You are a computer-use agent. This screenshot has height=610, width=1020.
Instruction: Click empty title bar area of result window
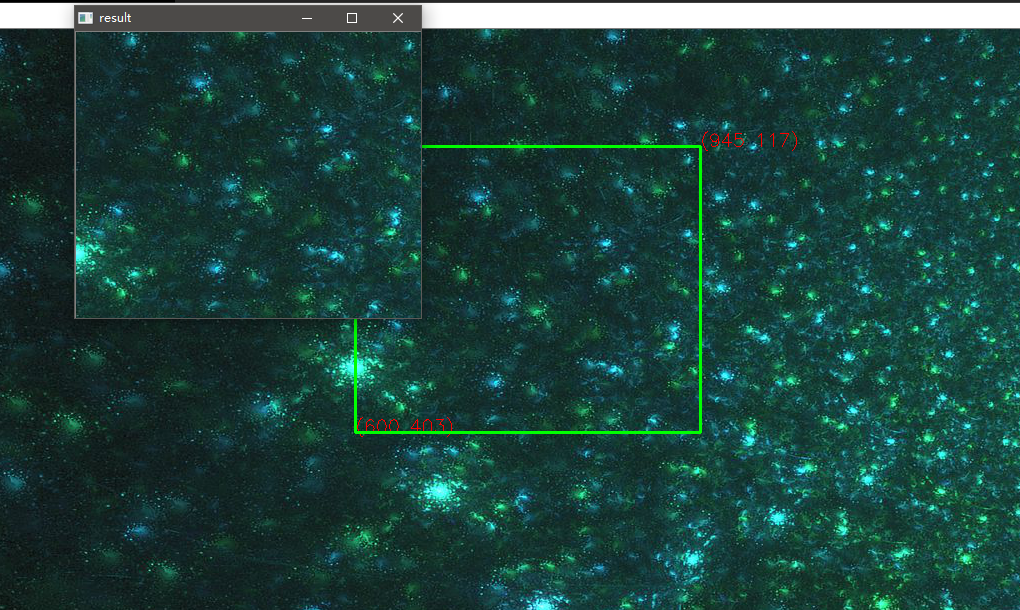click(210, 18)
